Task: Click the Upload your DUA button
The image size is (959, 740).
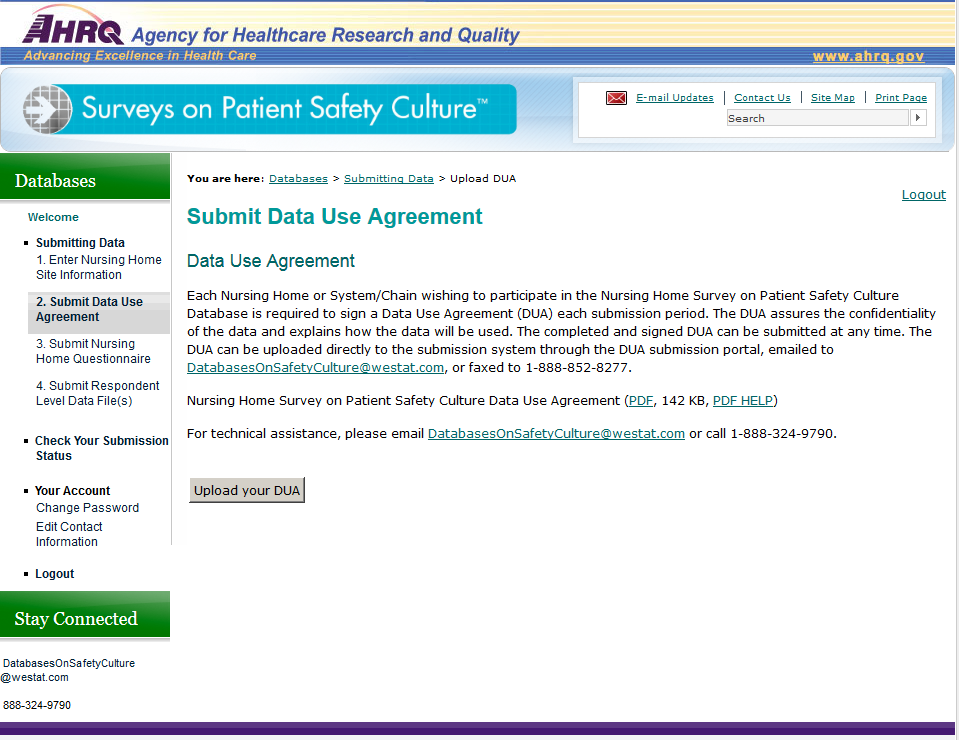Action: 246,490
